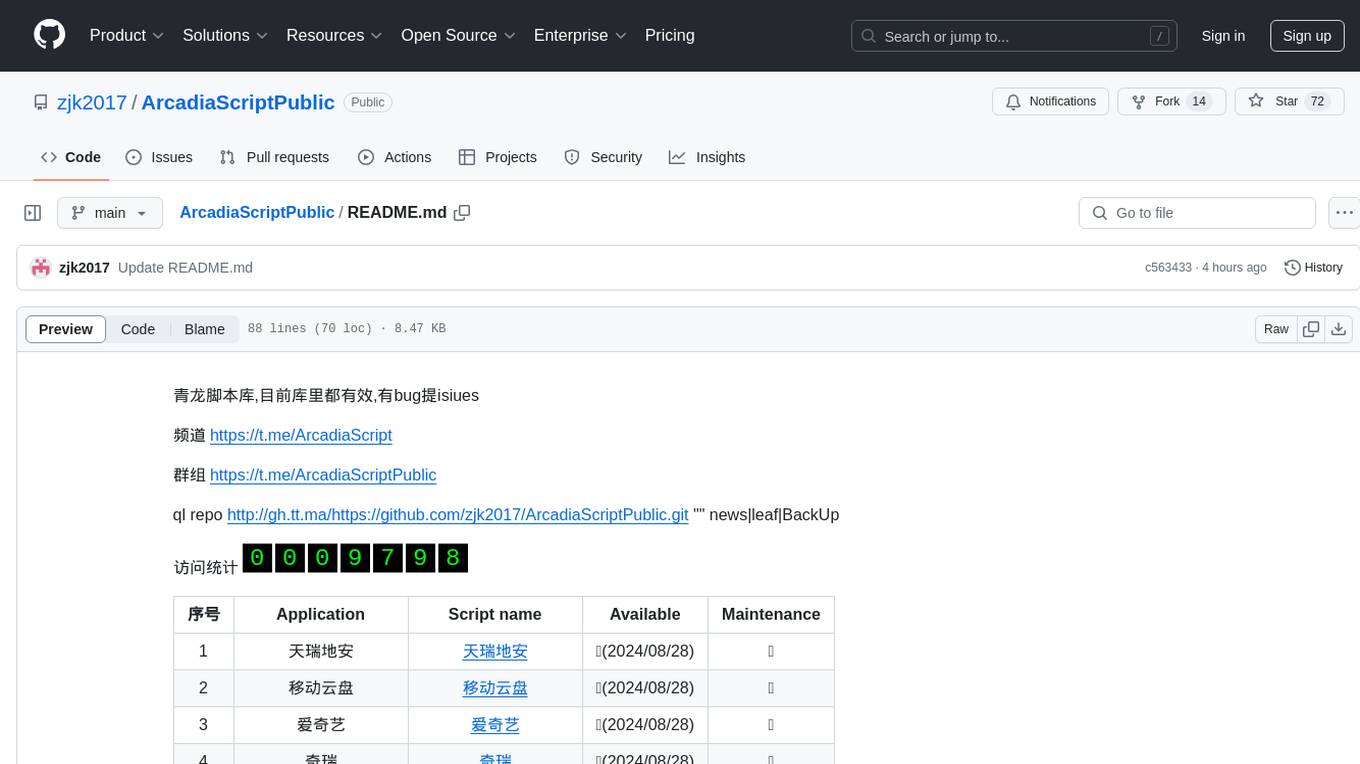The height and width of the screenshot is (764, 1360).
Task: Click the Public visibility badge
Action: click(368, 102)
